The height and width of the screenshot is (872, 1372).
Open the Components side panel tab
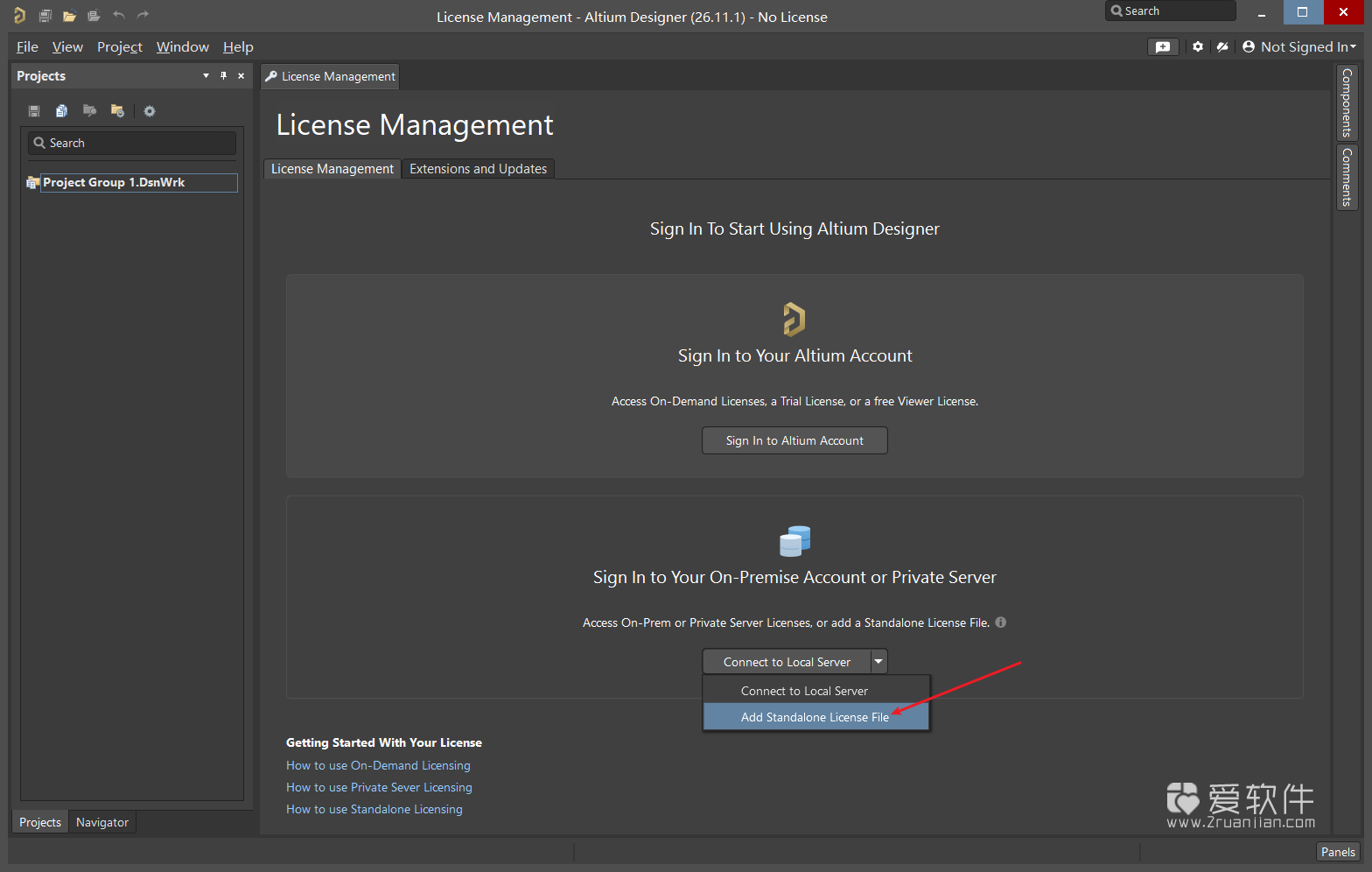coord(1347,103)
